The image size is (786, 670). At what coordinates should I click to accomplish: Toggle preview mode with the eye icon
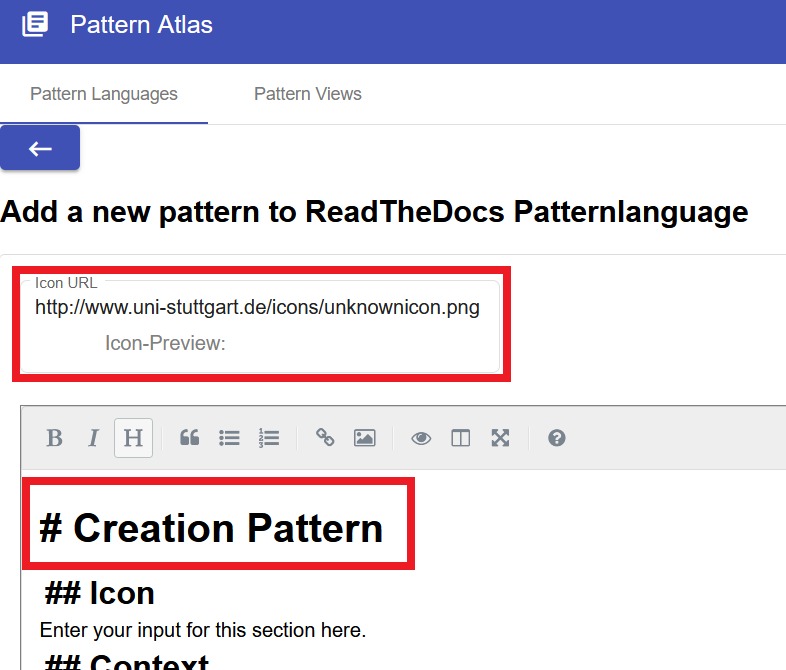coord(421,438)
